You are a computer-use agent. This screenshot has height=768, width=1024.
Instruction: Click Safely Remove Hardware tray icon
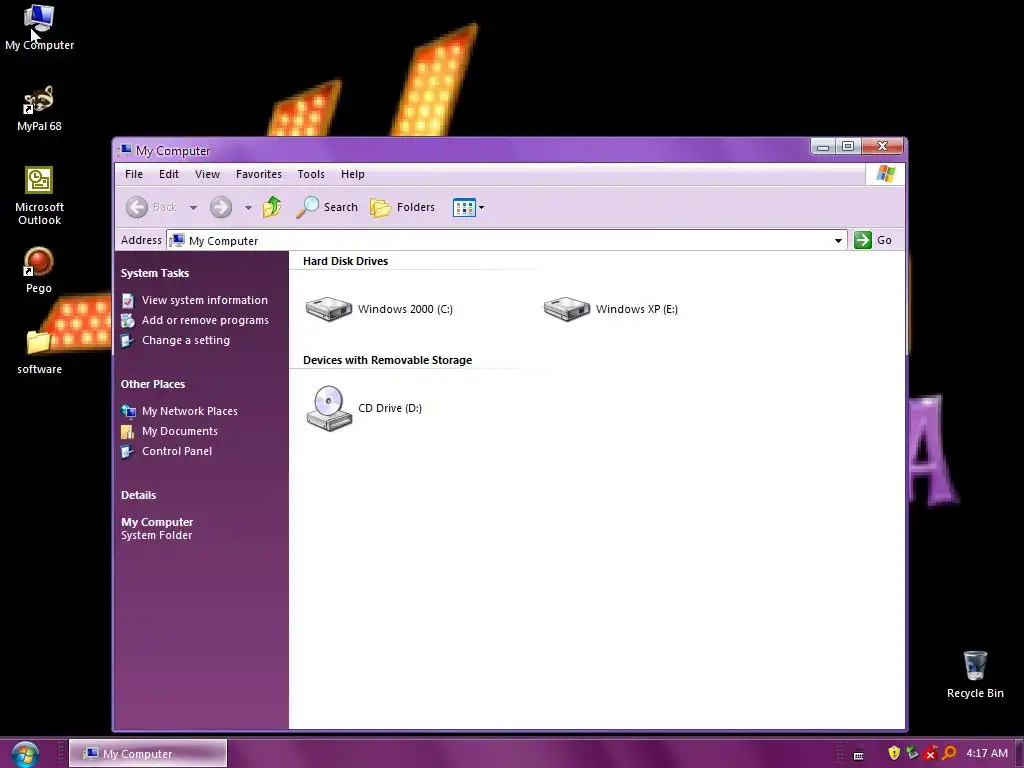912,753
